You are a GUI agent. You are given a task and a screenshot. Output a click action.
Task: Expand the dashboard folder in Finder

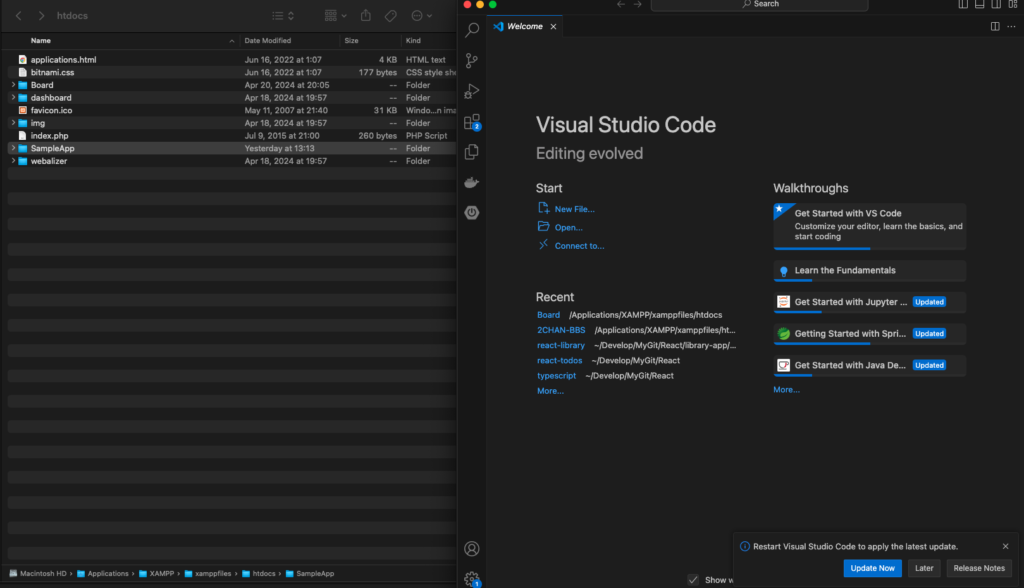click(x=13, y=97)
